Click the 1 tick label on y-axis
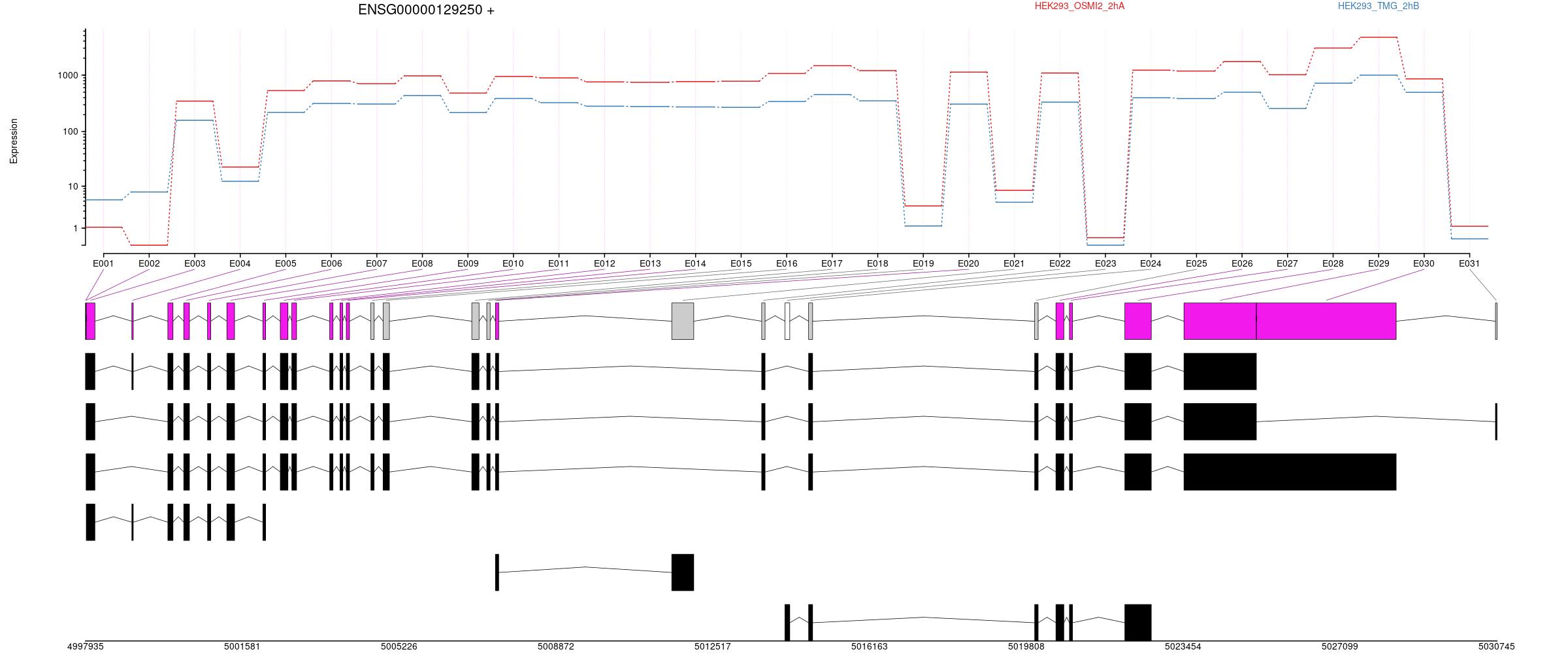Screen dimensions: 1568x660 76,229
